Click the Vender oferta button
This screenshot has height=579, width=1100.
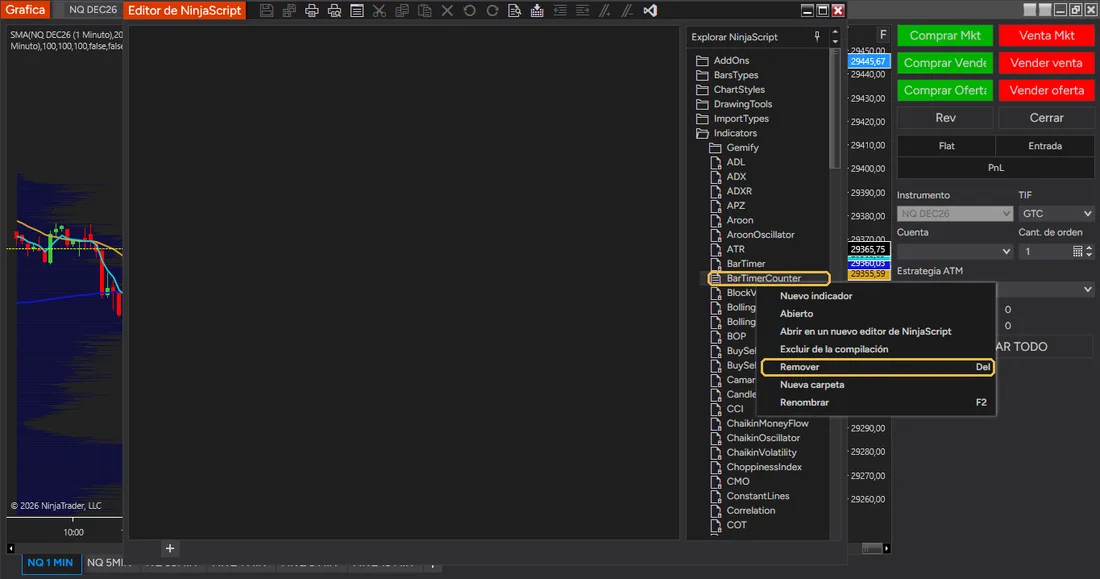click(1047, 90)
